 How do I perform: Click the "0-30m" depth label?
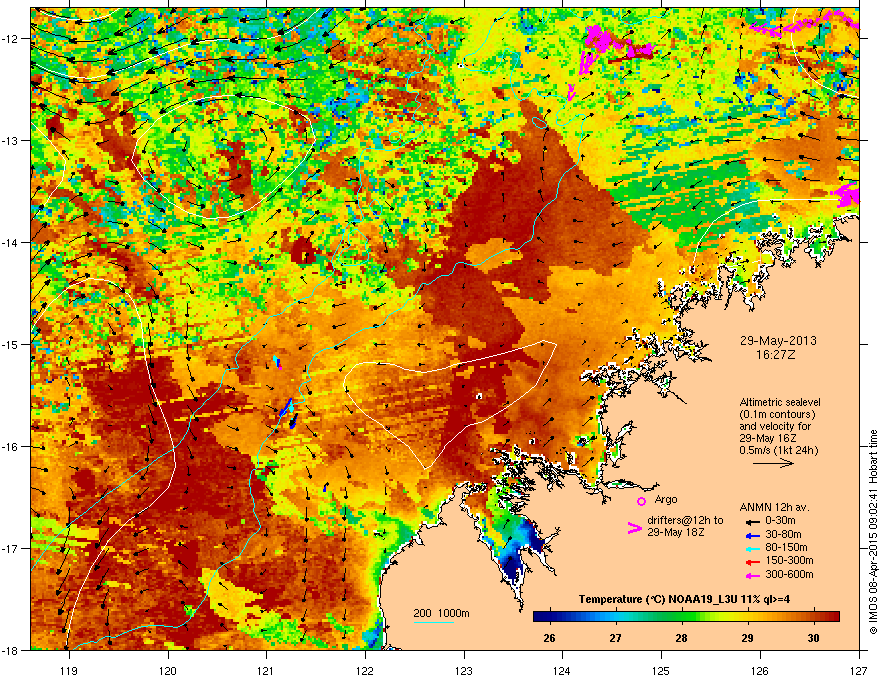(780, 521)
